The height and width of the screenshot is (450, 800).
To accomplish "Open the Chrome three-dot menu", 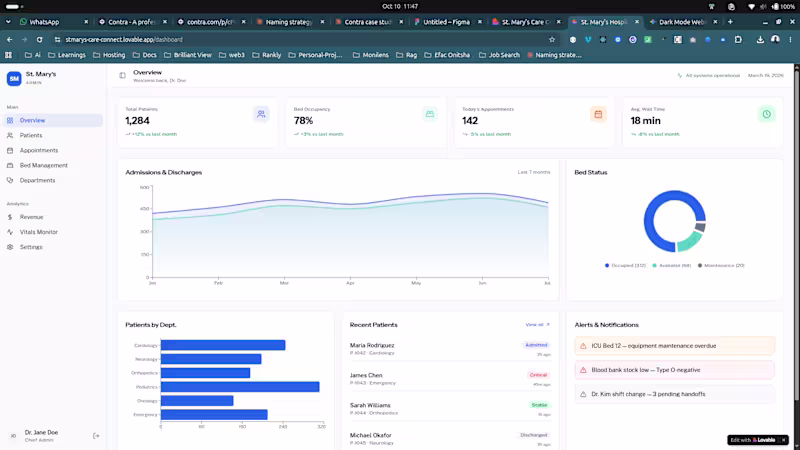I will (790, 39).
